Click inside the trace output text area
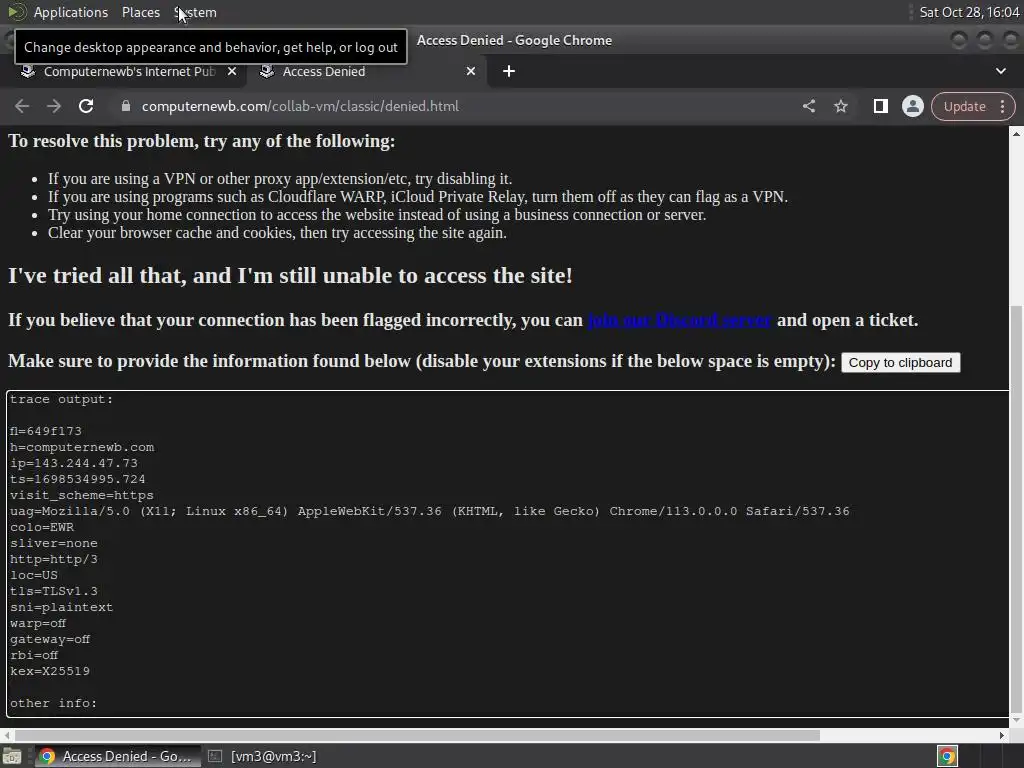This screenshot has height=768, width=1024. 508,554
